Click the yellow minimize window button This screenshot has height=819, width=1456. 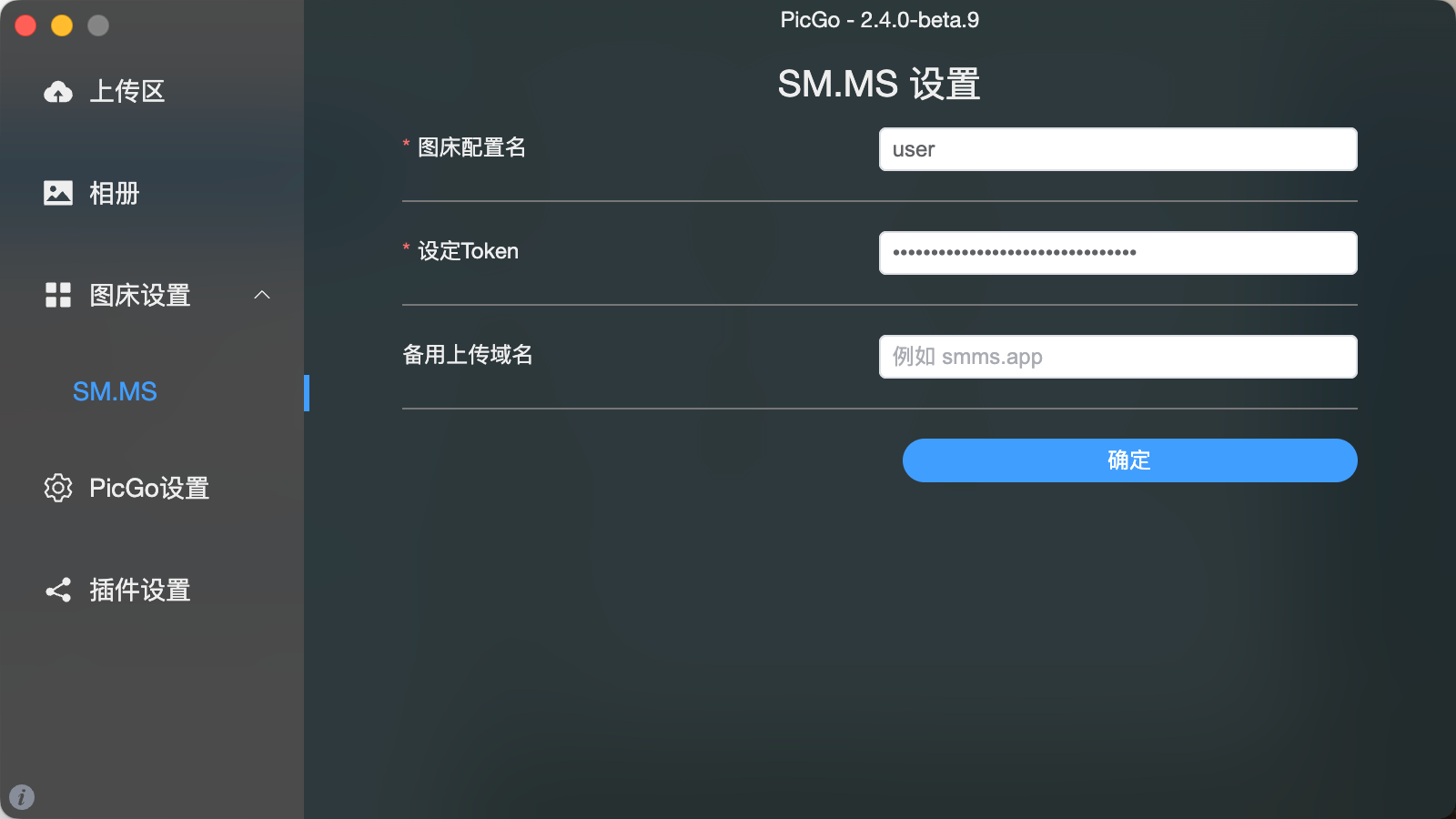62,25
